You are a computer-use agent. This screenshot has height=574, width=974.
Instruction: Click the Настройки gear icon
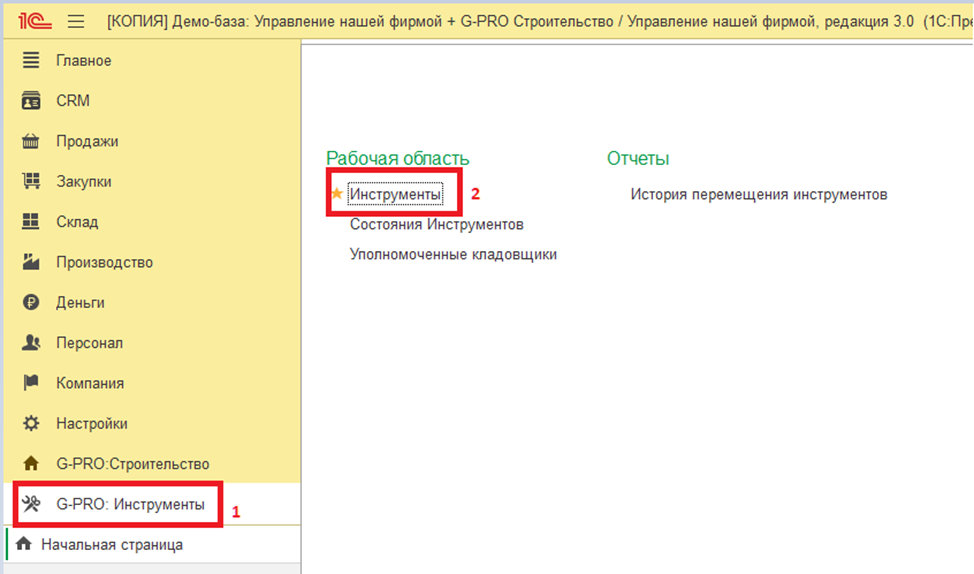(31, 424)
